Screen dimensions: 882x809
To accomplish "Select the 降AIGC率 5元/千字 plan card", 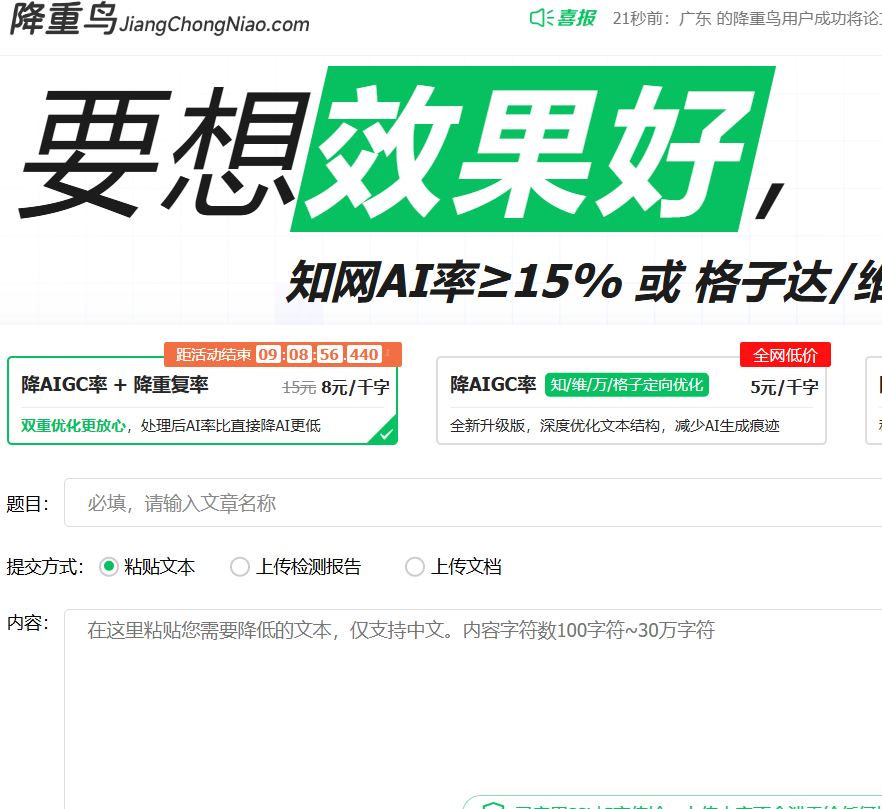I will tap(631, 400).
